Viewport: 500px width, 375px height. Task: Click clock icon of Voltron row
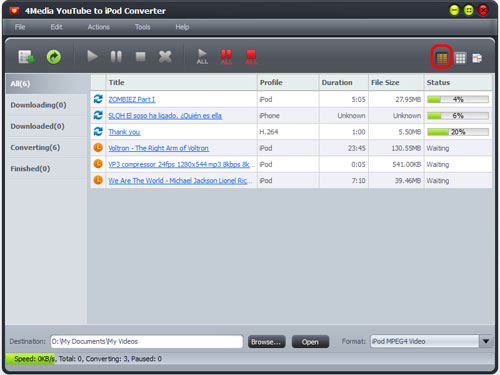coord(98,147)
